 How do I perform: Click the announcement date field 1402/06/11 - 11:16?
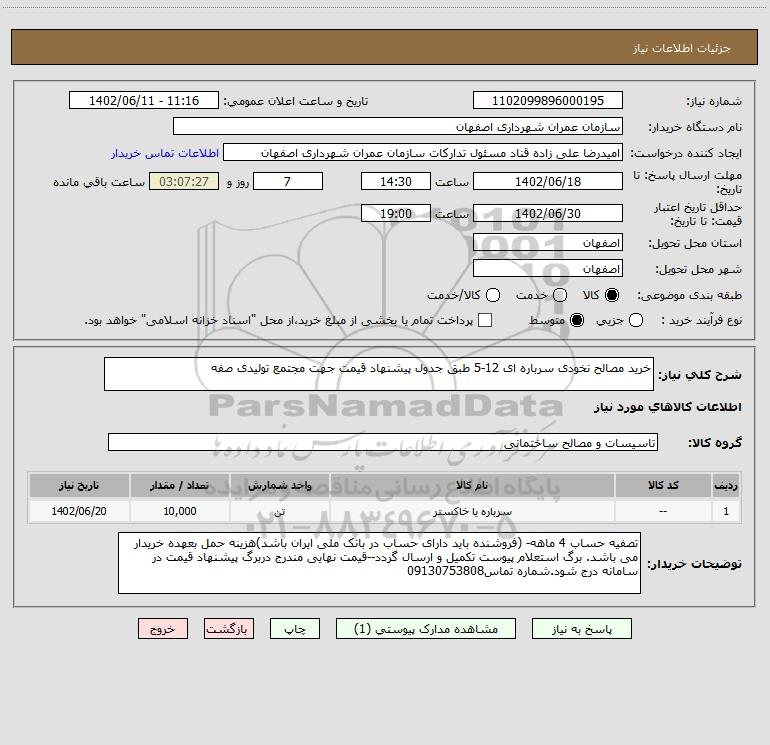click(144, 100)
